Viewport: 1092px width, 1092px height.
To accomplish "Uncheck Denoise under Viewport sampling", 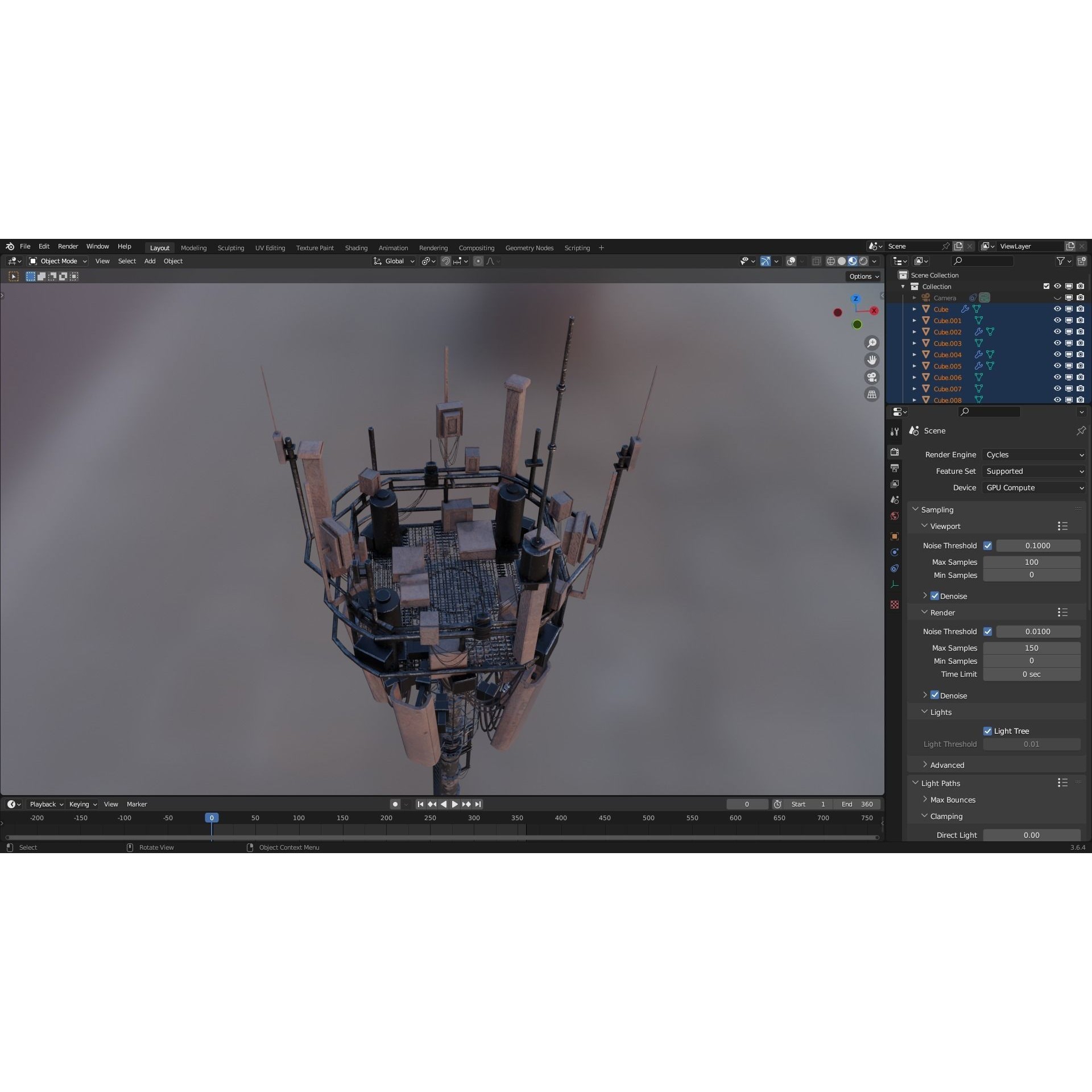I will (936, 595).
